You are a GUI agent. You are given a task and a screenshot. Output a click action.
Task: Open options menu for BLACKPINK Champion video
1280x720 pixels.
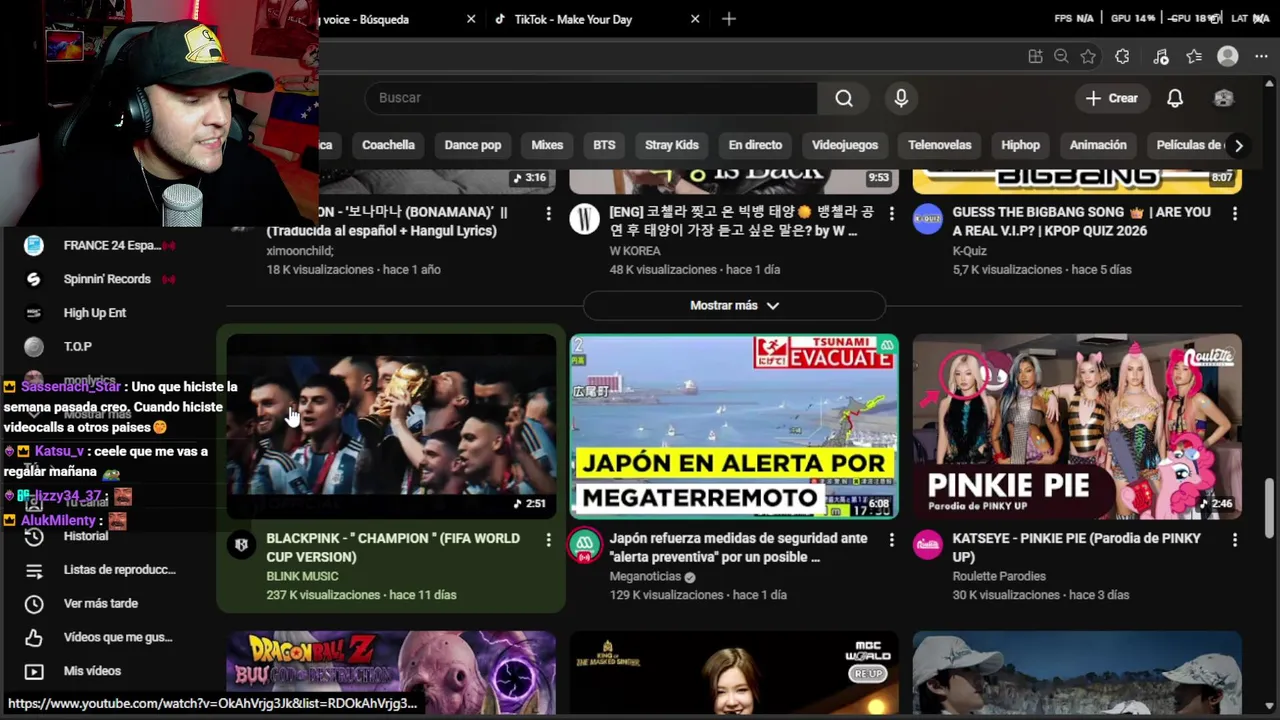coord(548,540)
